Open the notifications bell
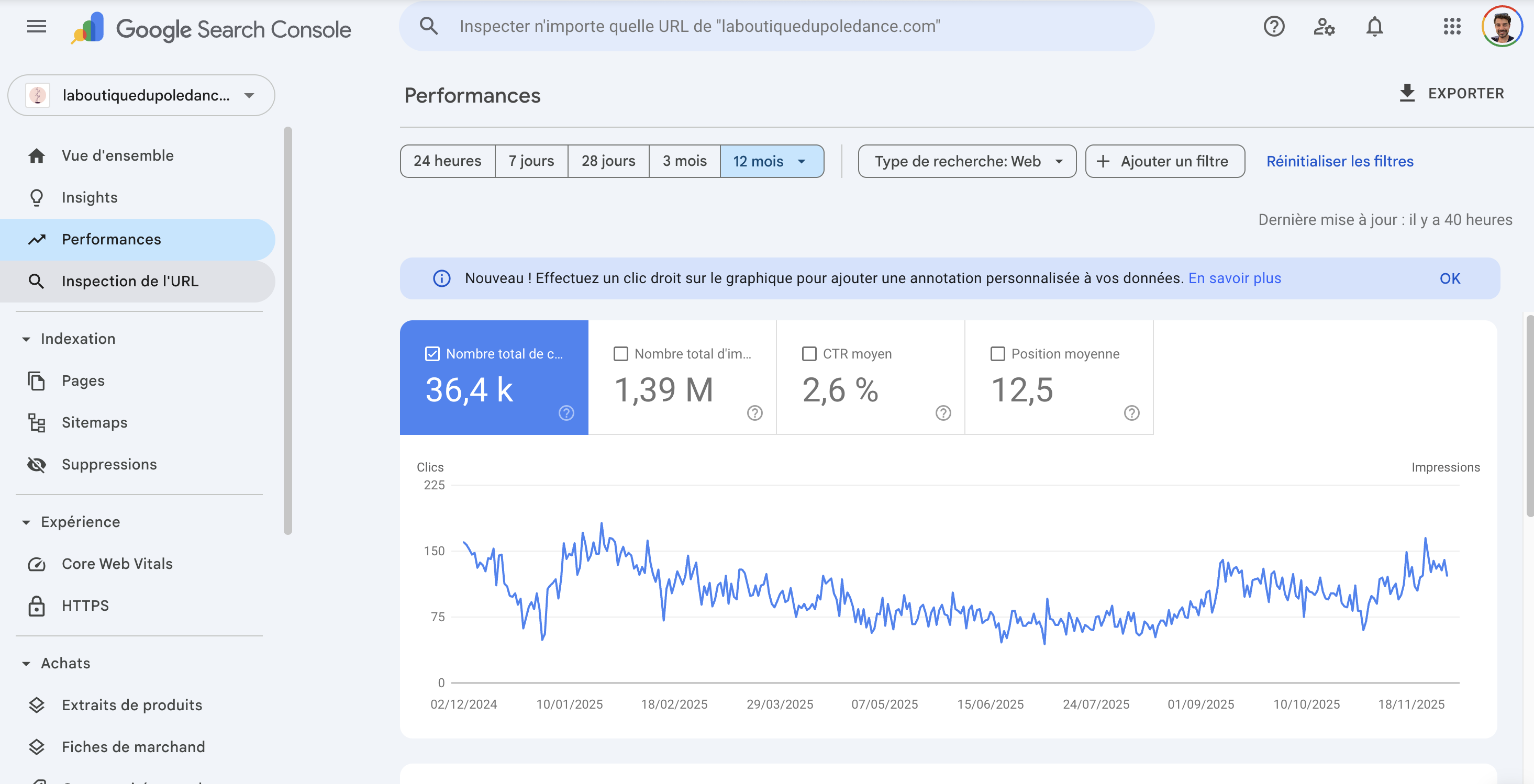 tap(1374, 26)
